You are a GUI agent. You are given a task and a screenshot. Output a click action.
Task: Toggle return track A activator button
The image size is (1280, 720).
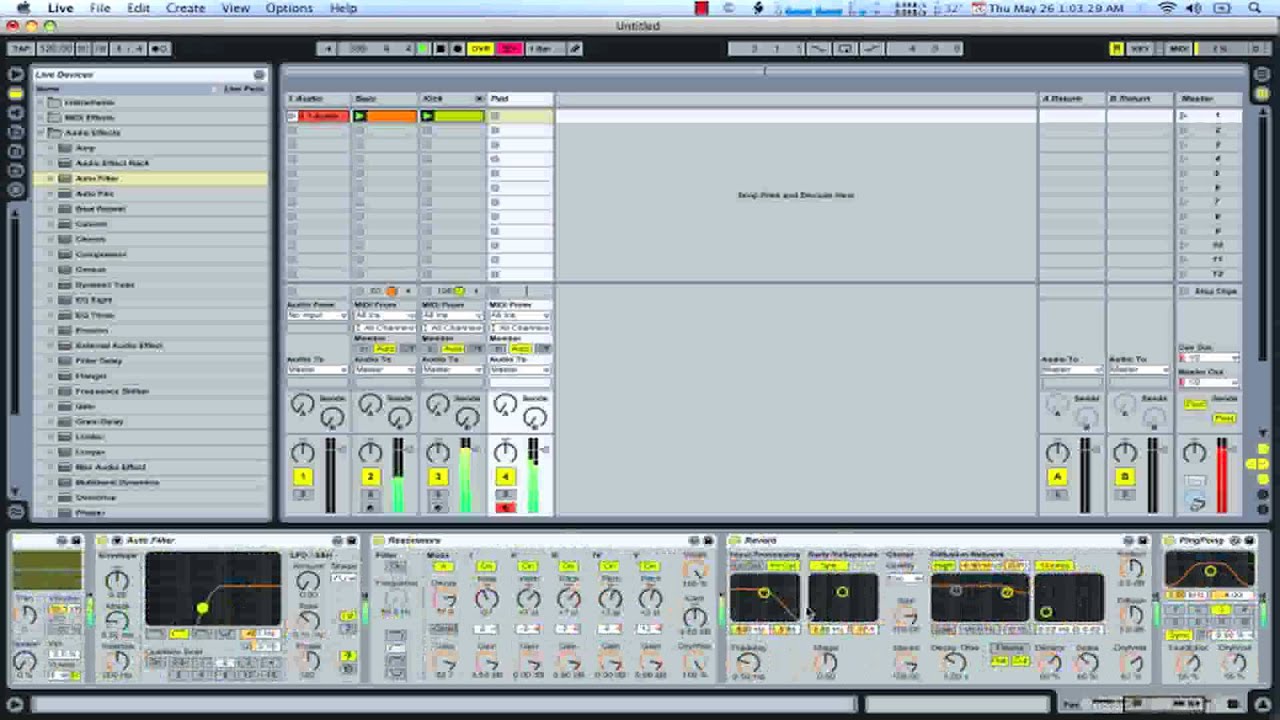click(x=1057, y=477)
